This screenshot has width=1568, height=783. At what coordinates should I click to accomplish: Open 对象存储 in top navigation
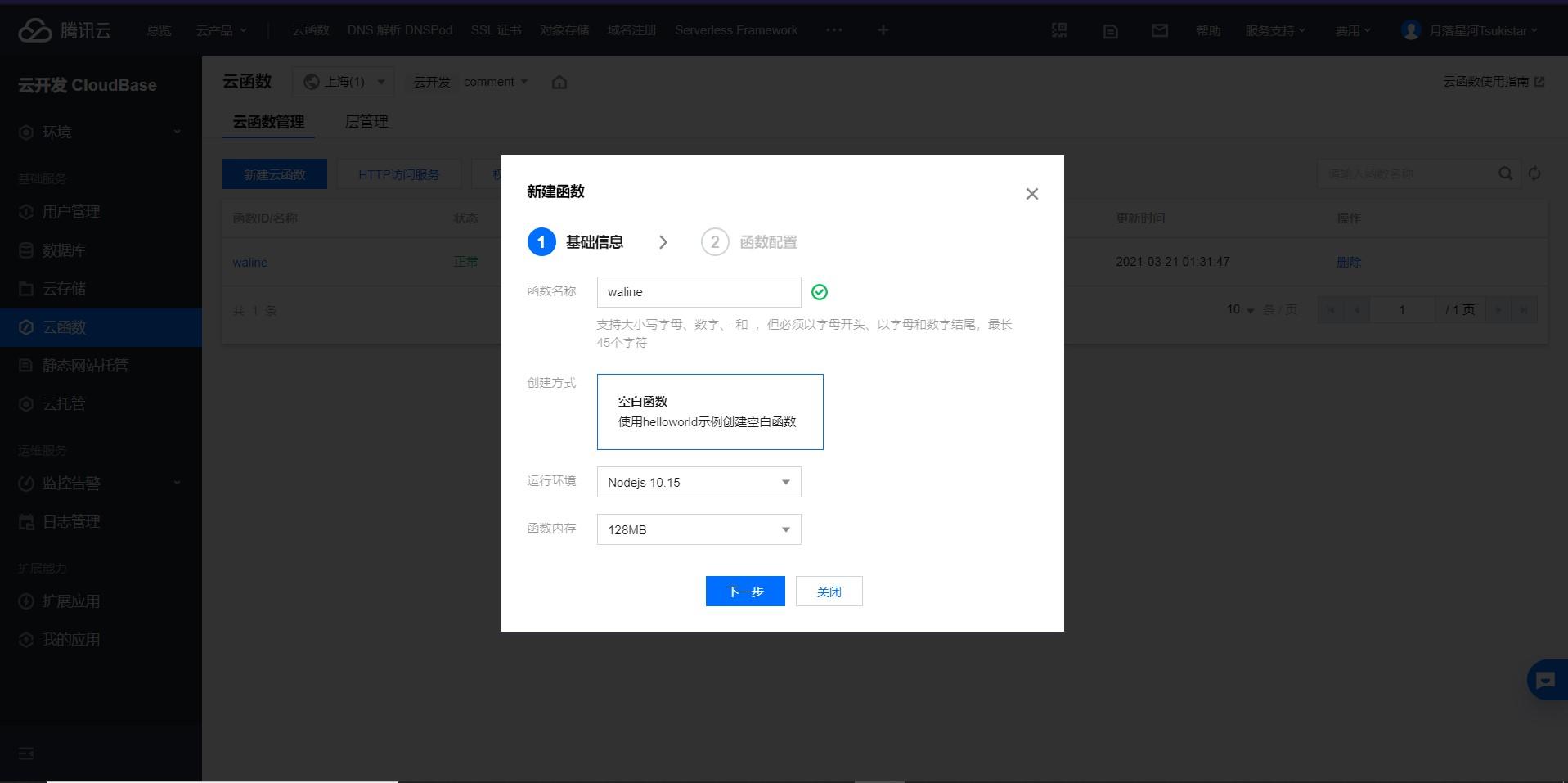click(564, 30)
